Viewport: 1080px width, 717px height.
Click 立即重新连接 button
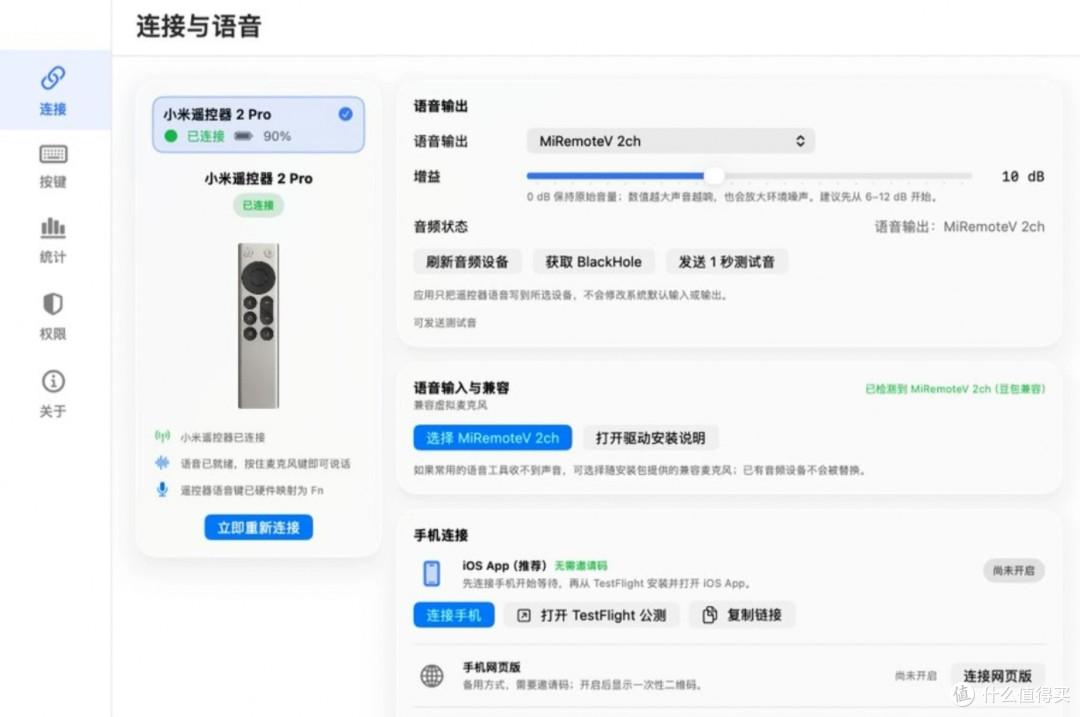pos(258,528)
